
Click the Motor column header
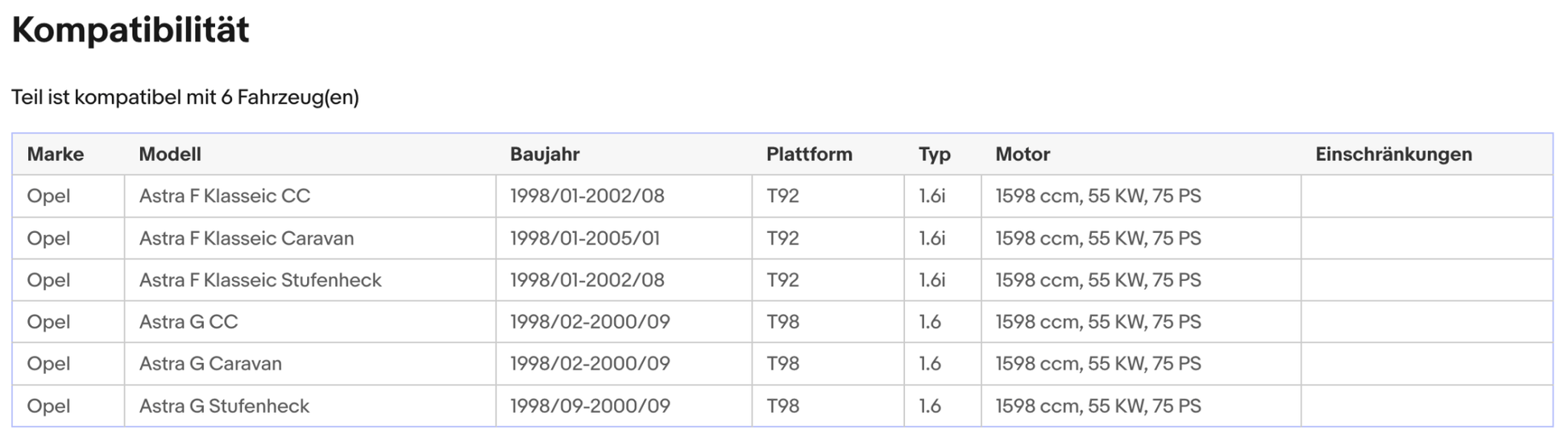[1023, 155]
